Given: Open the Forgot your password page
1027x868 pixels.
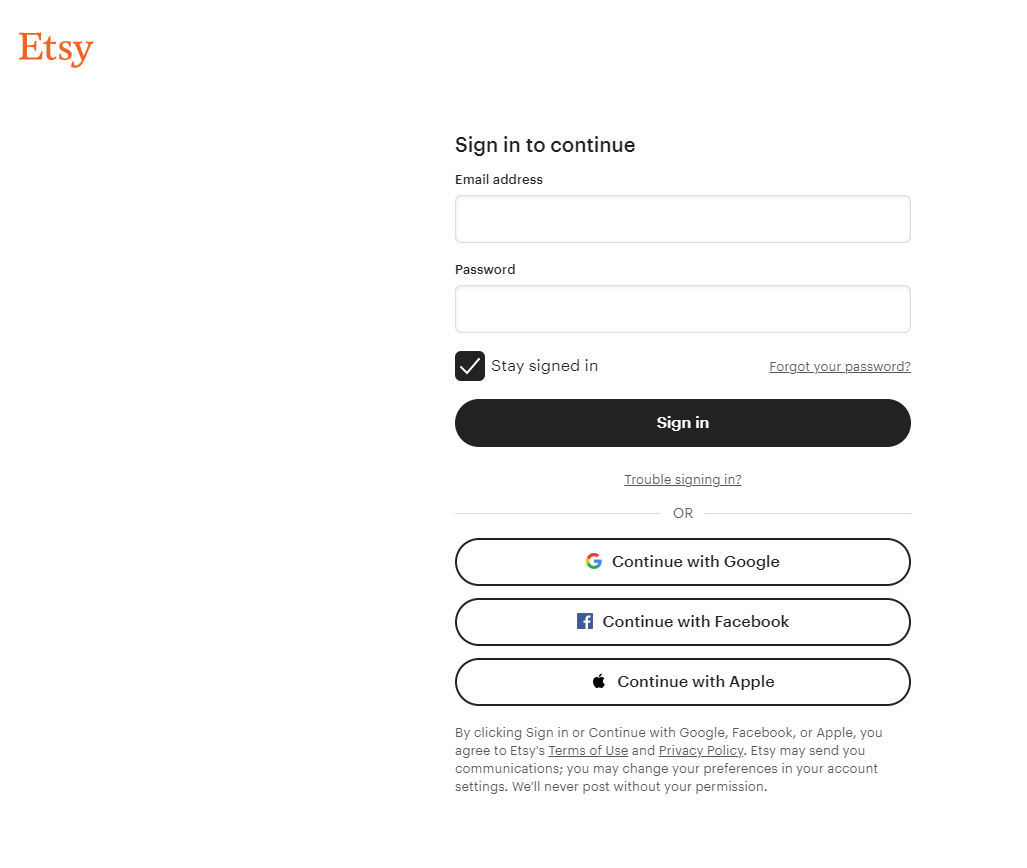Looking at the screenshot, I should tap(839, 366).
